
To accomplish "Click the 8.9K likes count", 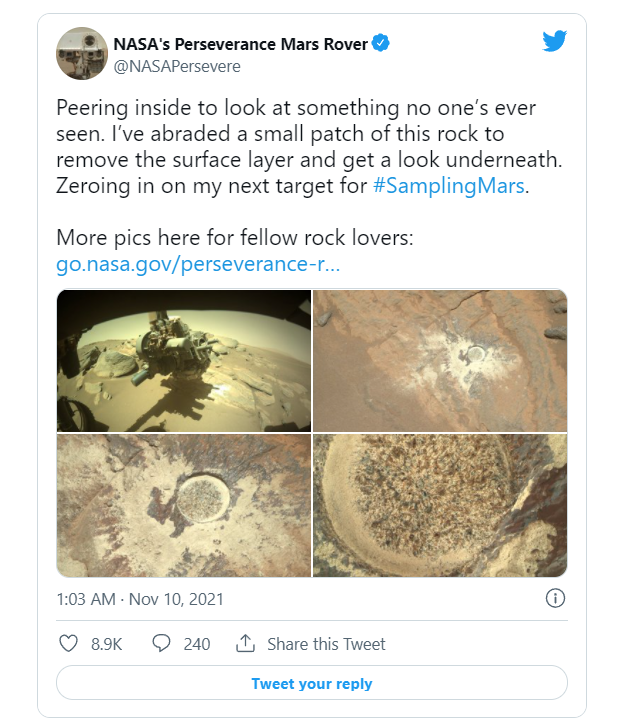I will point(106,644).
